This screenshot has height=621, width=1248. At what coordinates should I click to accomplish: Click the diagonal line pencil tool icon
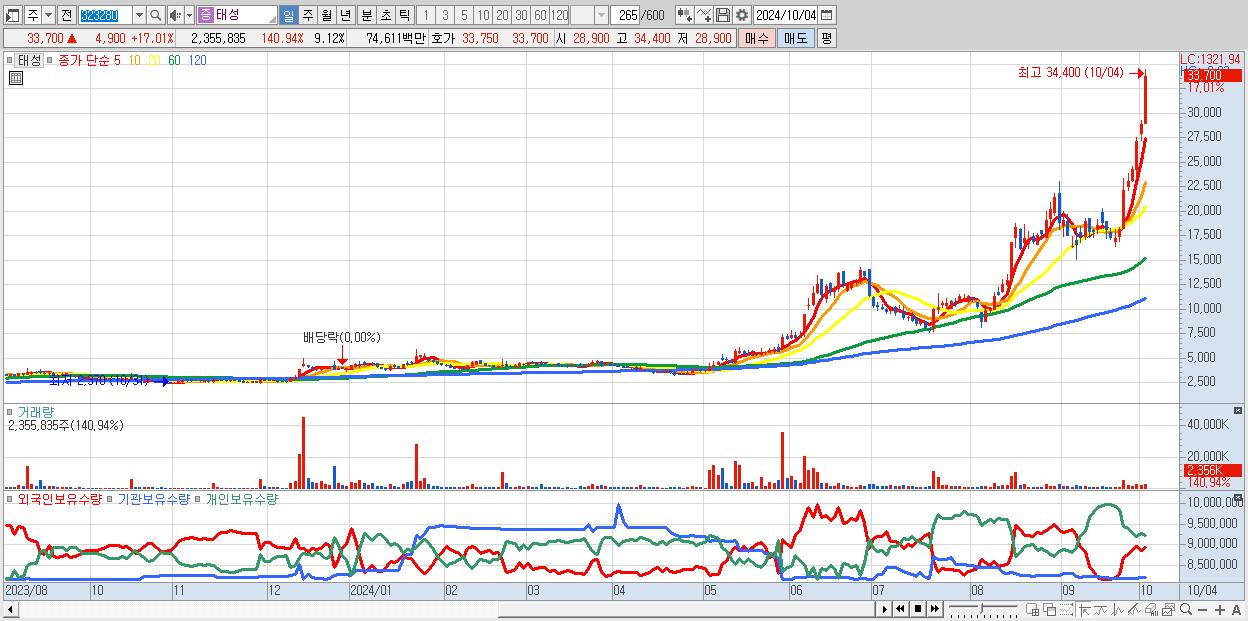point(1134,609)
